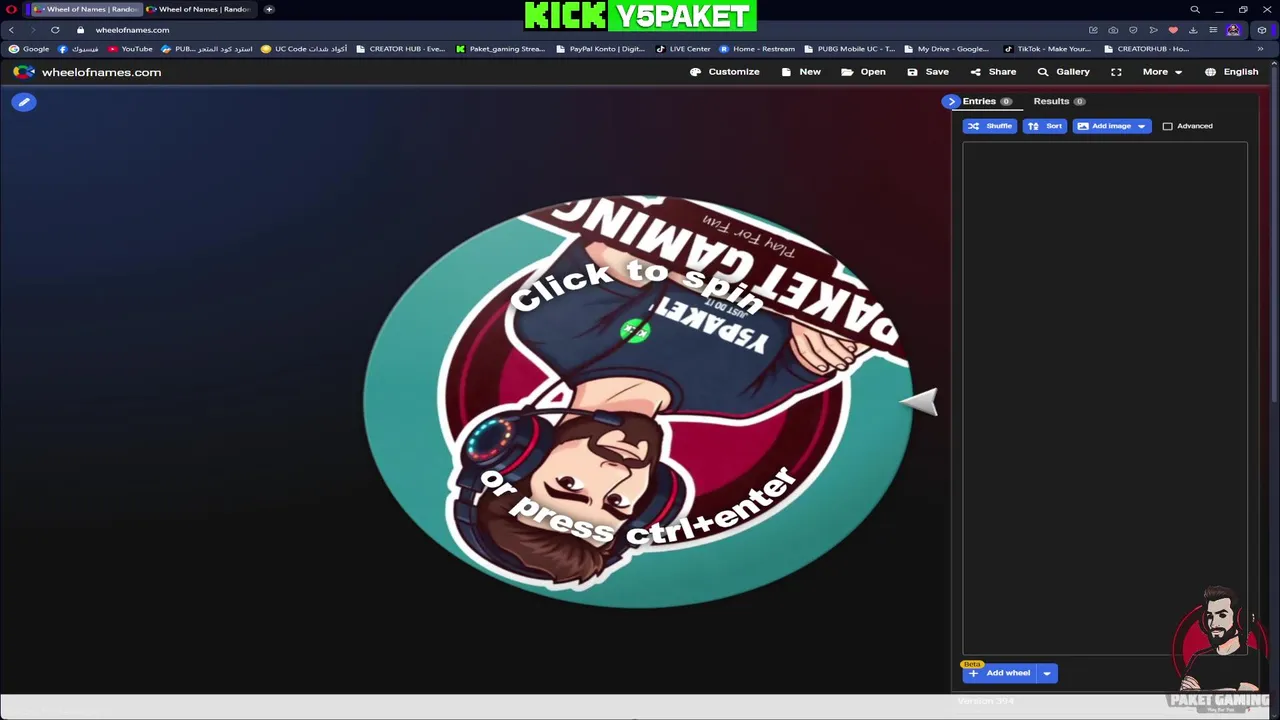The width and height of the screenshot is (1280, 720).
Task: Toggle fullscreen mode icon
Action: [x=1116, y=72]
